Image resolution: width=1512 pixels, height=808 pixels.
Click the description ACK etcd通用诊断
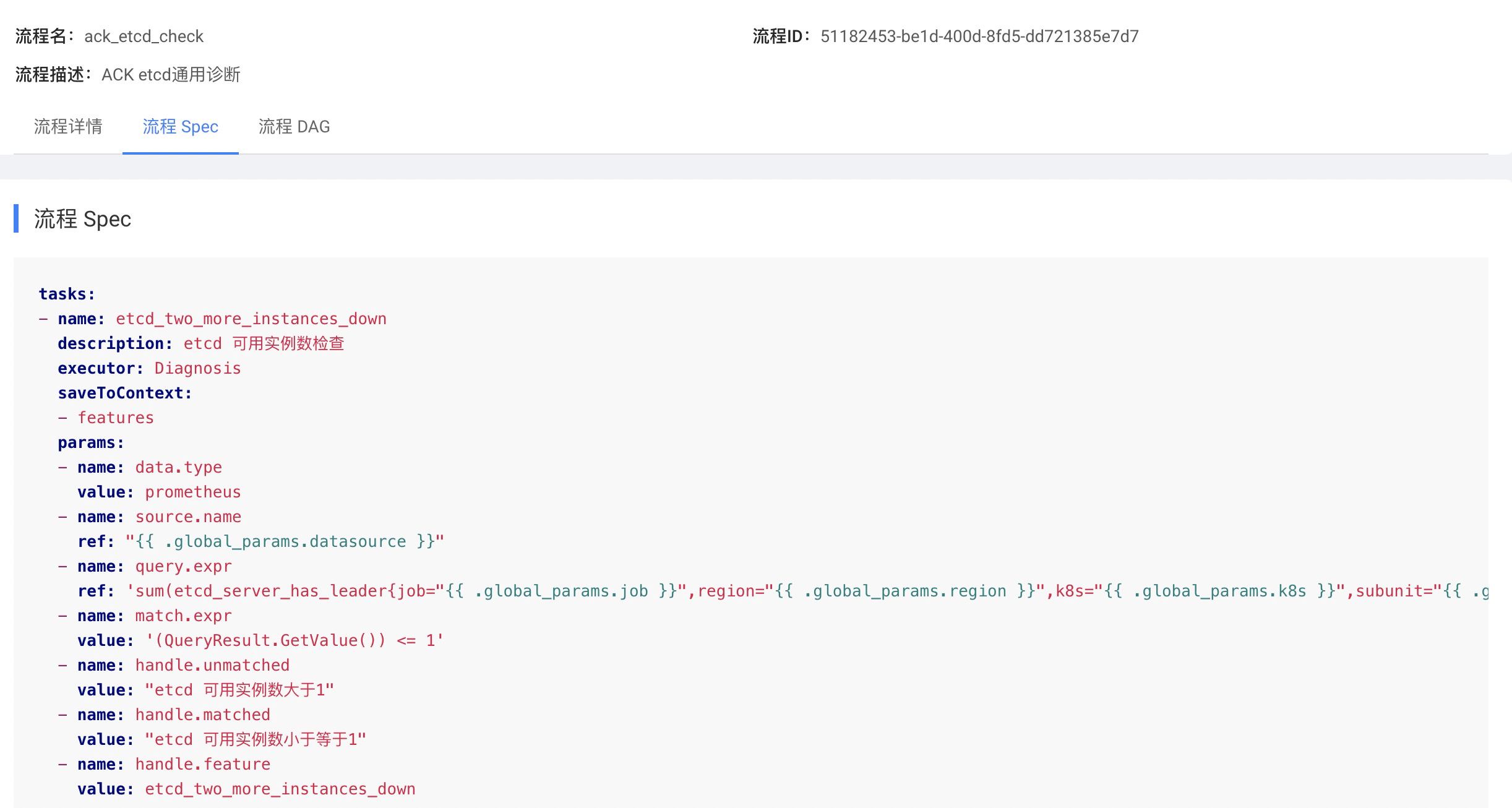pyautogui.click(x=171, y=75)
